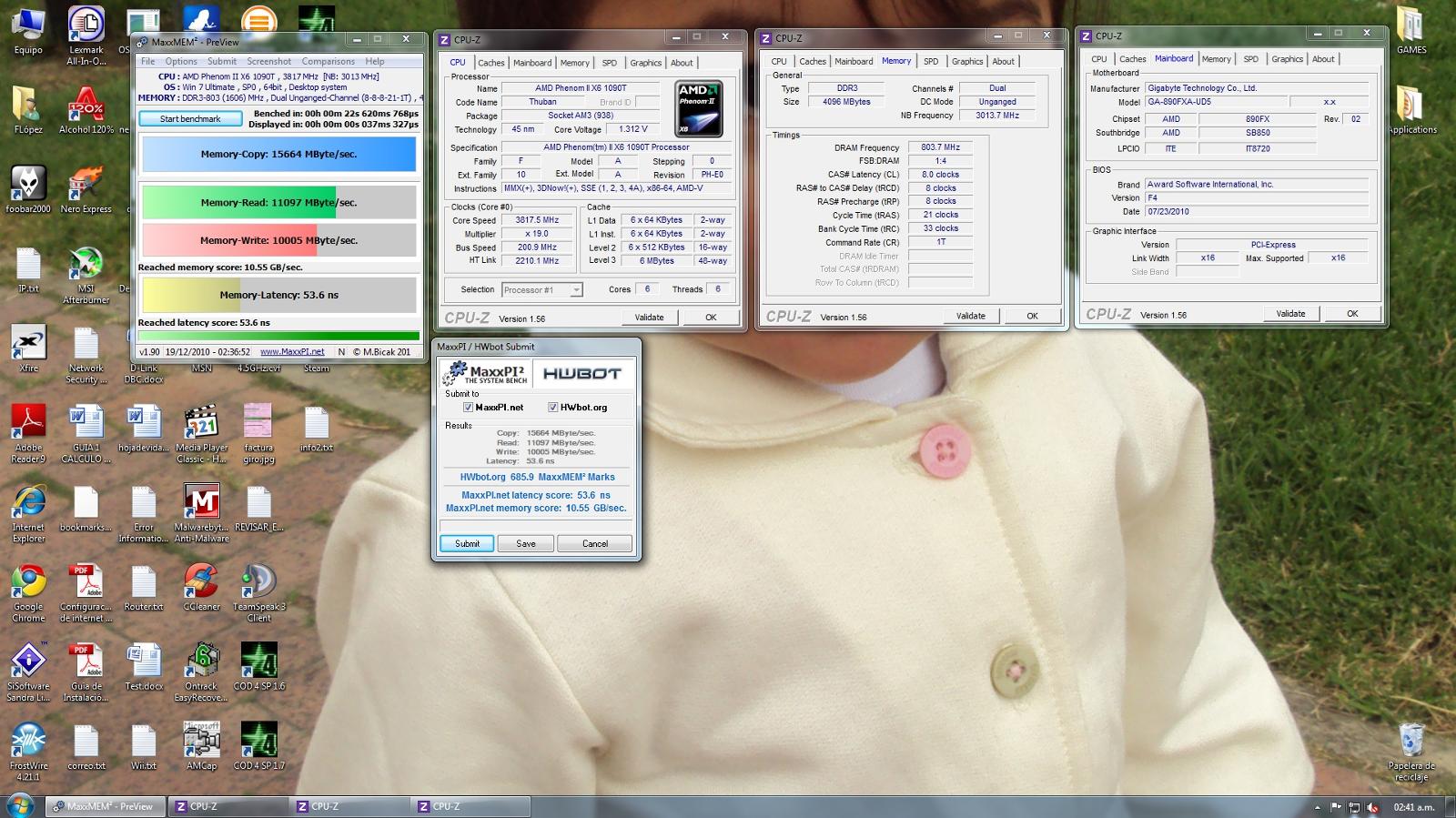Click OK in Memory CPU-Z window
Viewport: 1456px width, 818px height.
(1032, 316)
